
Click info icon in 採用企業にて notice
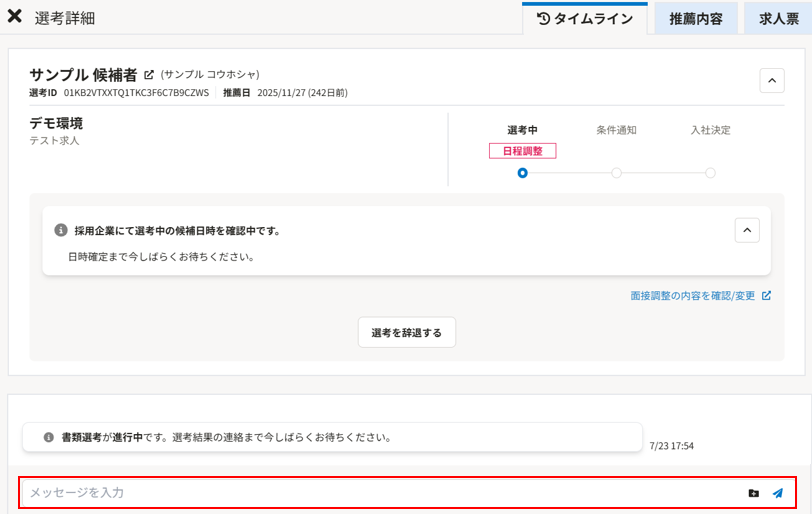click(61, 230)
